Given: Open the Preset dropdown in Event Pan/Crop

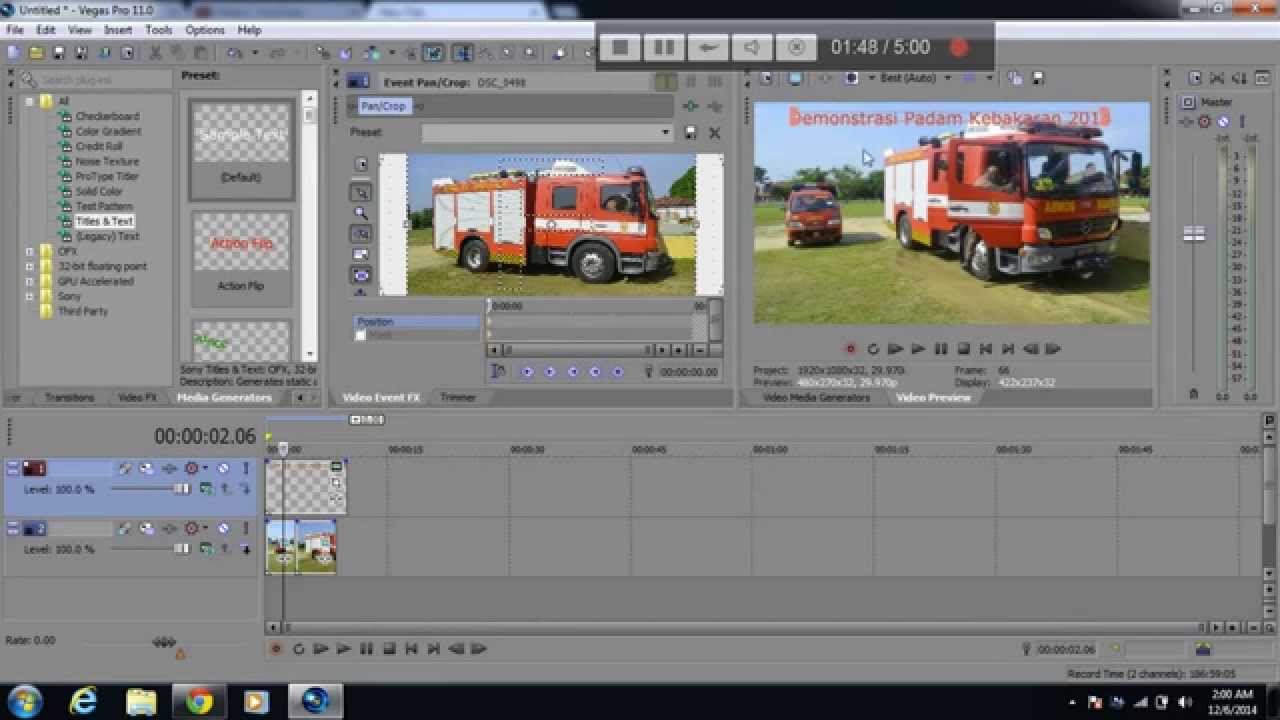Looking at the screenshot, I should [x=665, y=132].
